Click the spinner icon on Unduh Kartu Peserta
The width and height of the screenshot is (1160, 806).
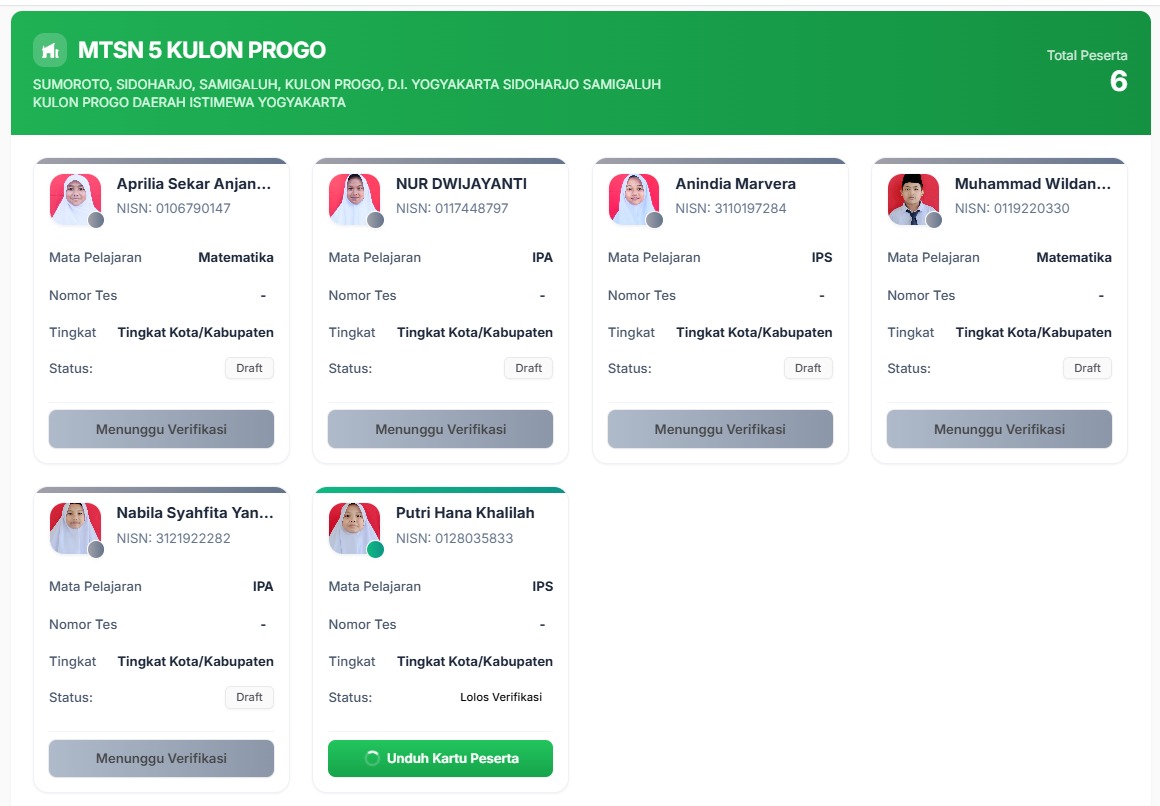pyautogui.click(x=372, y=758)
